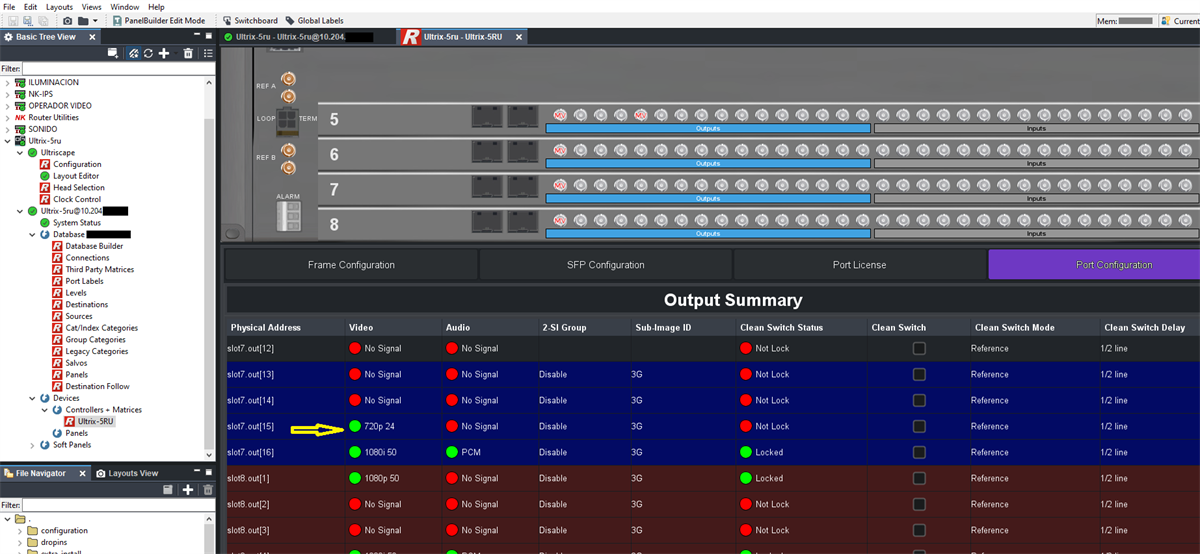Expand the ILUMINACION tree node
The width and height of the screenshot is (1200, 554).
tap(8, 82)
